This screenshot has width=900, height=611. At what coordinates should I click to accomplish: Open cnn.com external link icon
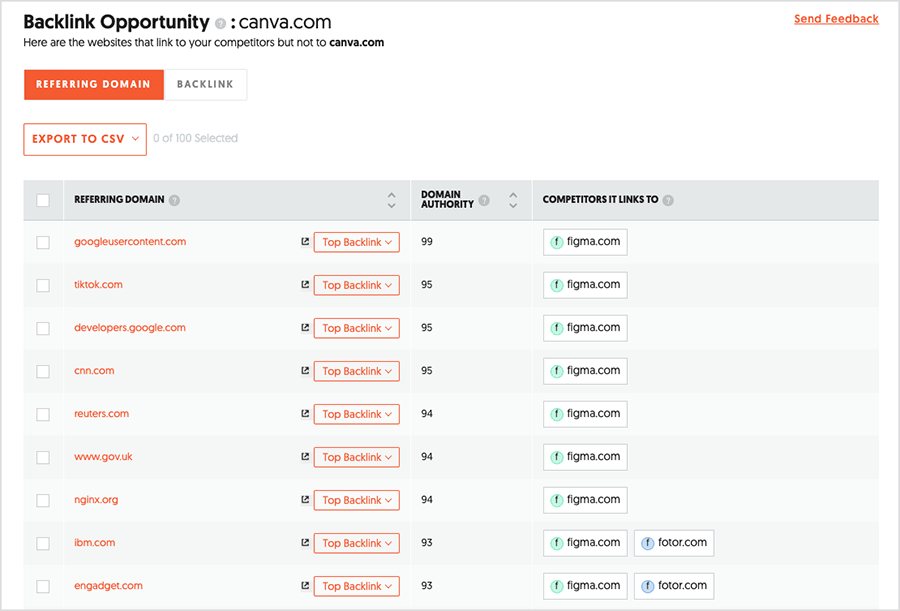305,371
